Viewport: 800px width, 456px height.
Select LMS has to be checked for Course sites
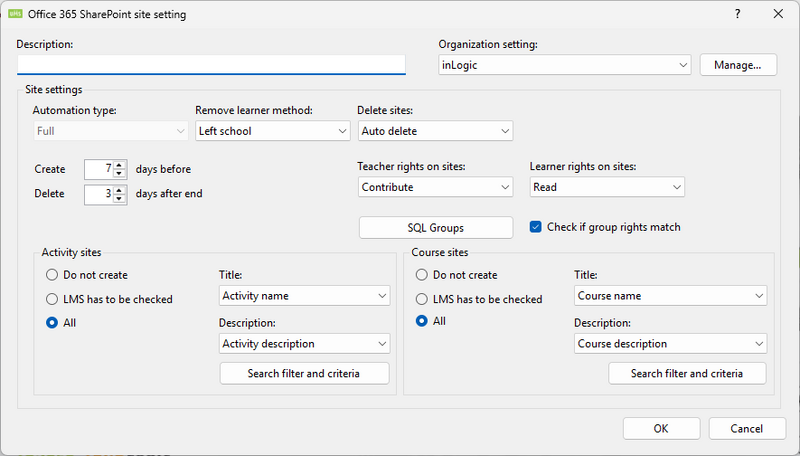point(422,299)
